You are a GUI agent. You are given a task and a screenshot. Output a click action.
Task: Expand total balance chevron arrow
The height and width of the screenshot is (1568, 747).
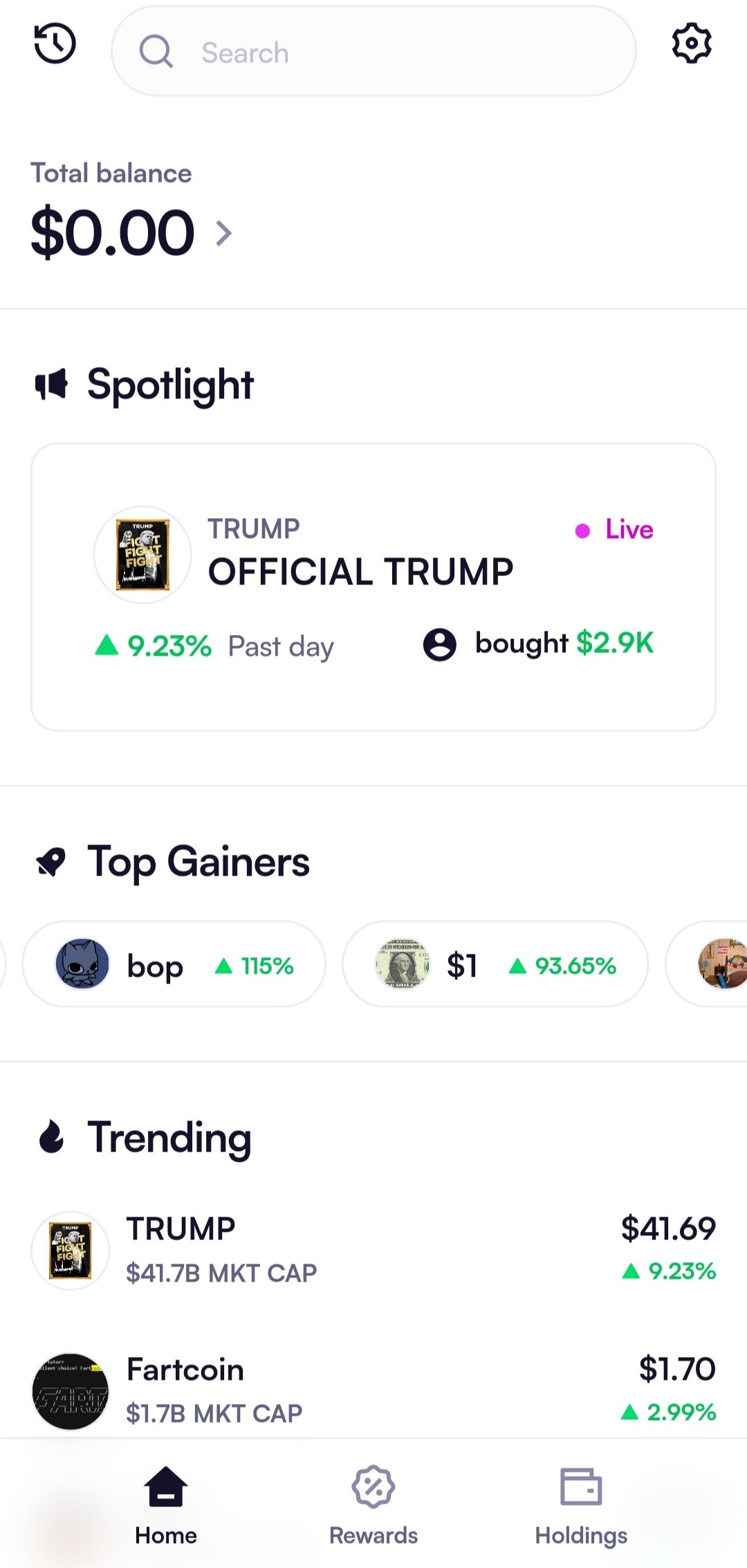point(223,234)
